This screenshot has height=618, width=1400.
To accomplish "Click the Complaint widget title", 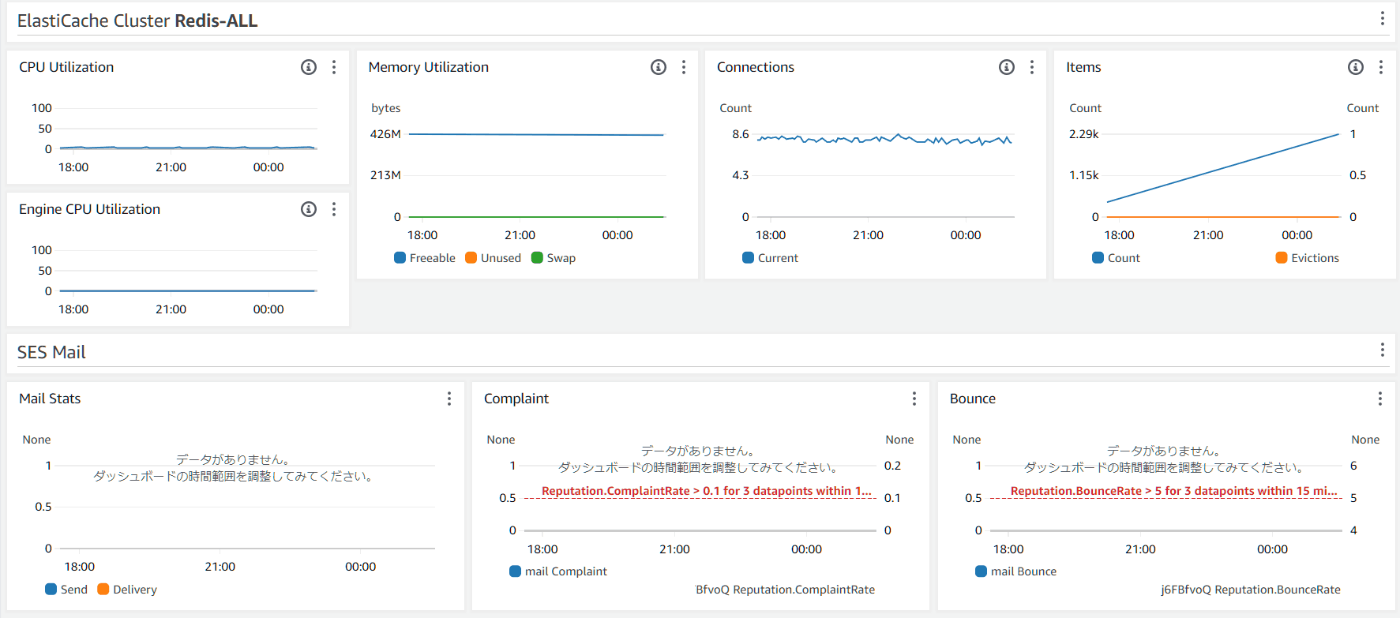I will 516,398.
